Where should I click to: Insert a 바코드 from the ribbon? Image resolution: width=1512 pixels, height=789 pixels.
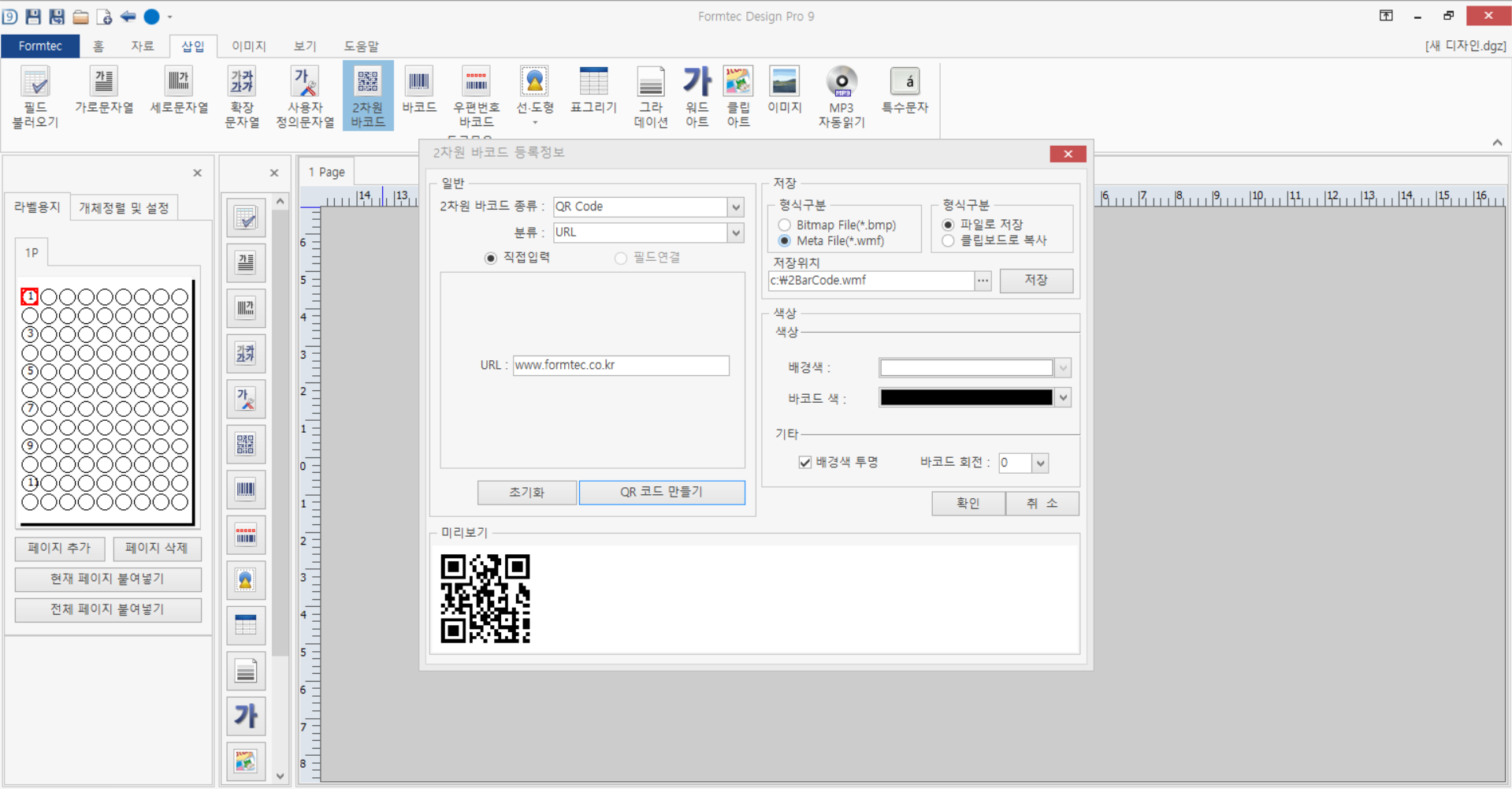pos(419,91)
